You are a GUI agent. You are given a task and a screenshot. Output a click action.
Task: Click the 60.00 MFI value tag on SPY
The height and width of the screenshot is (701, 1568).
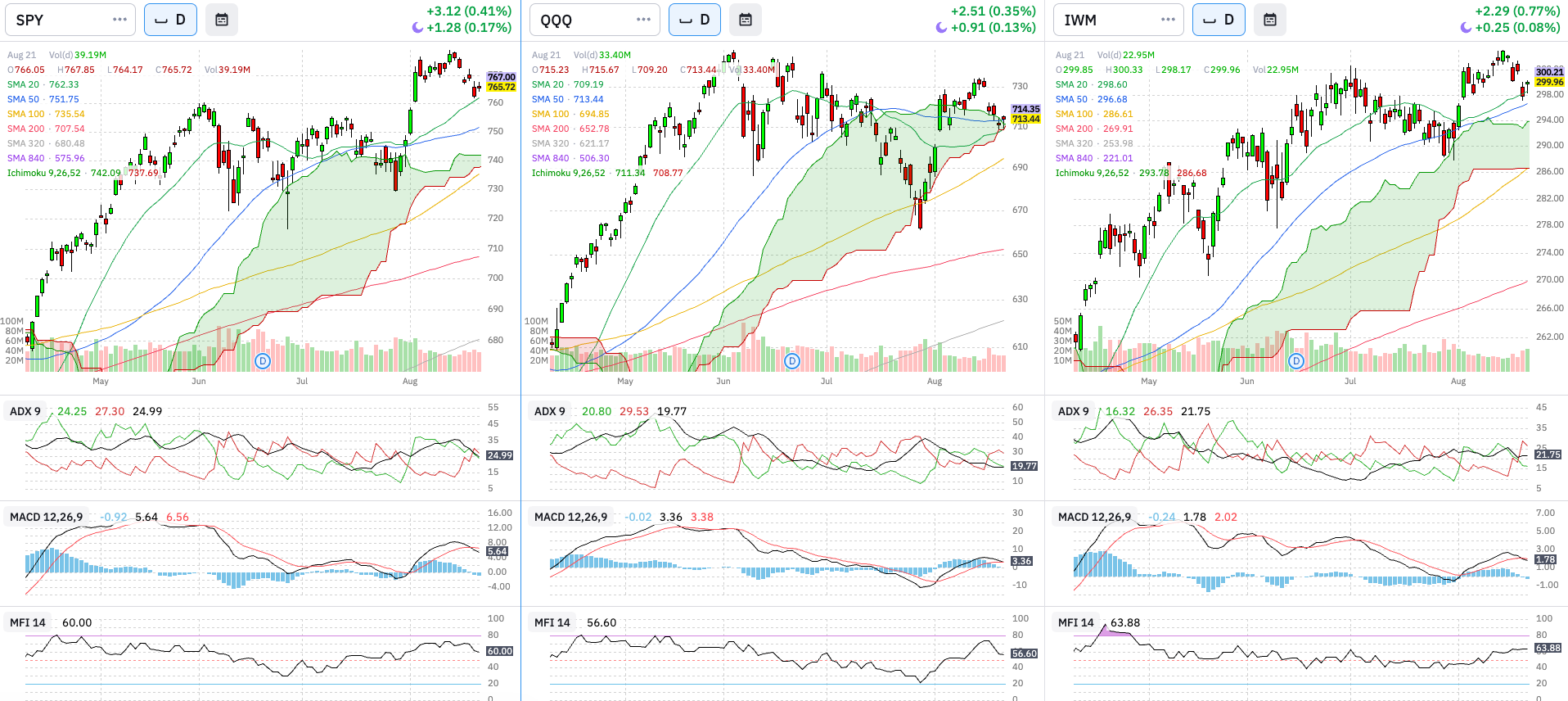point(500,651)
